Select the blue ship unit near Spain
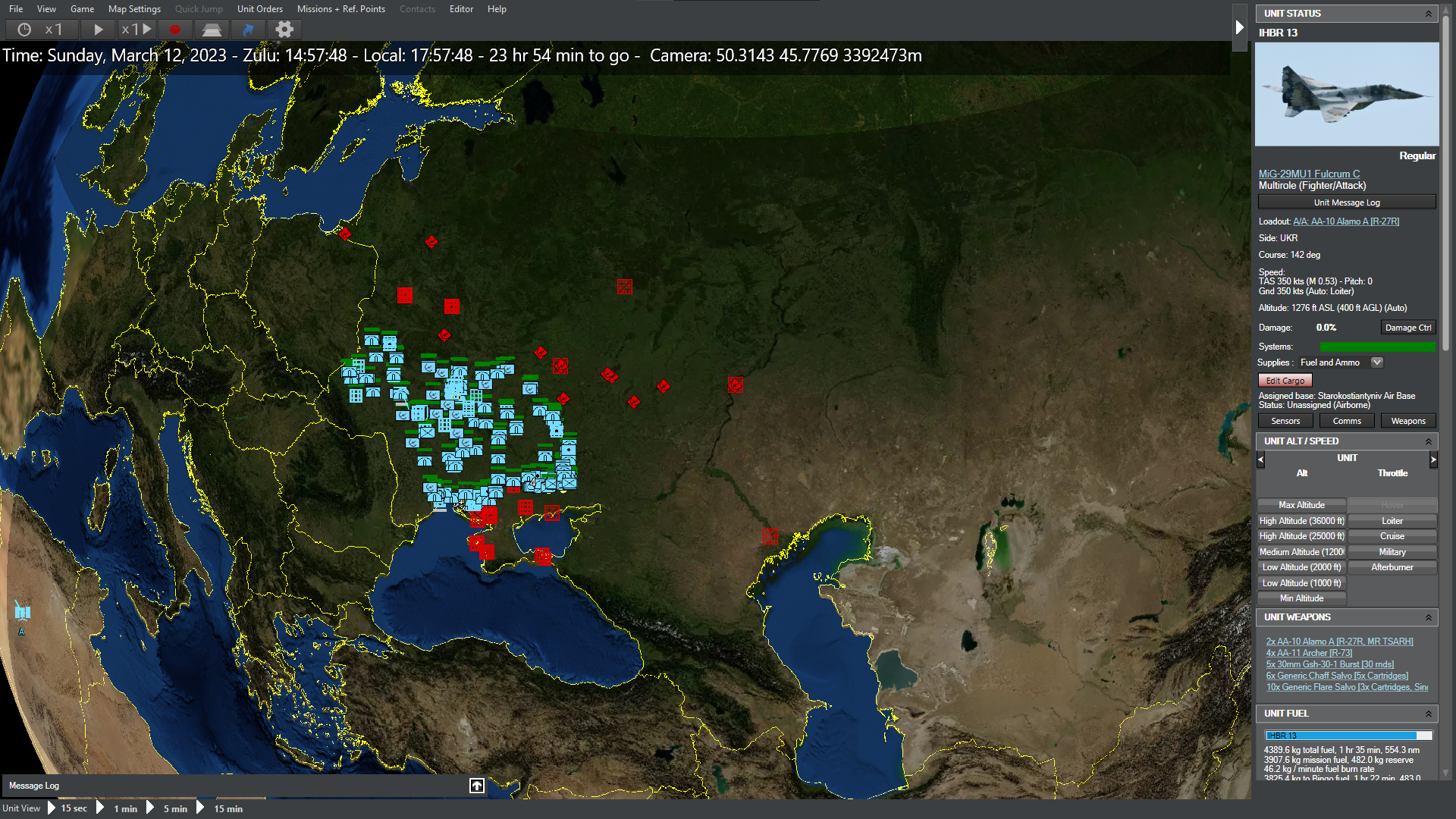The width and height of the screenshot is (1456, 819). click(x=23, y=611)
